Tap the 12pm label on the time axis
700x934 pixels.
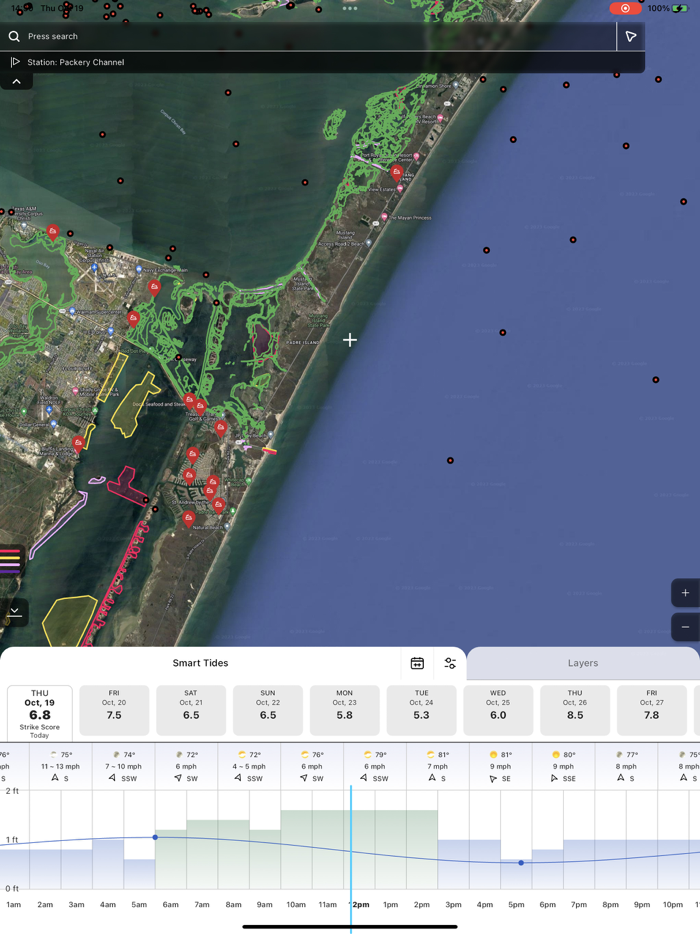click(x=360, y=904)
